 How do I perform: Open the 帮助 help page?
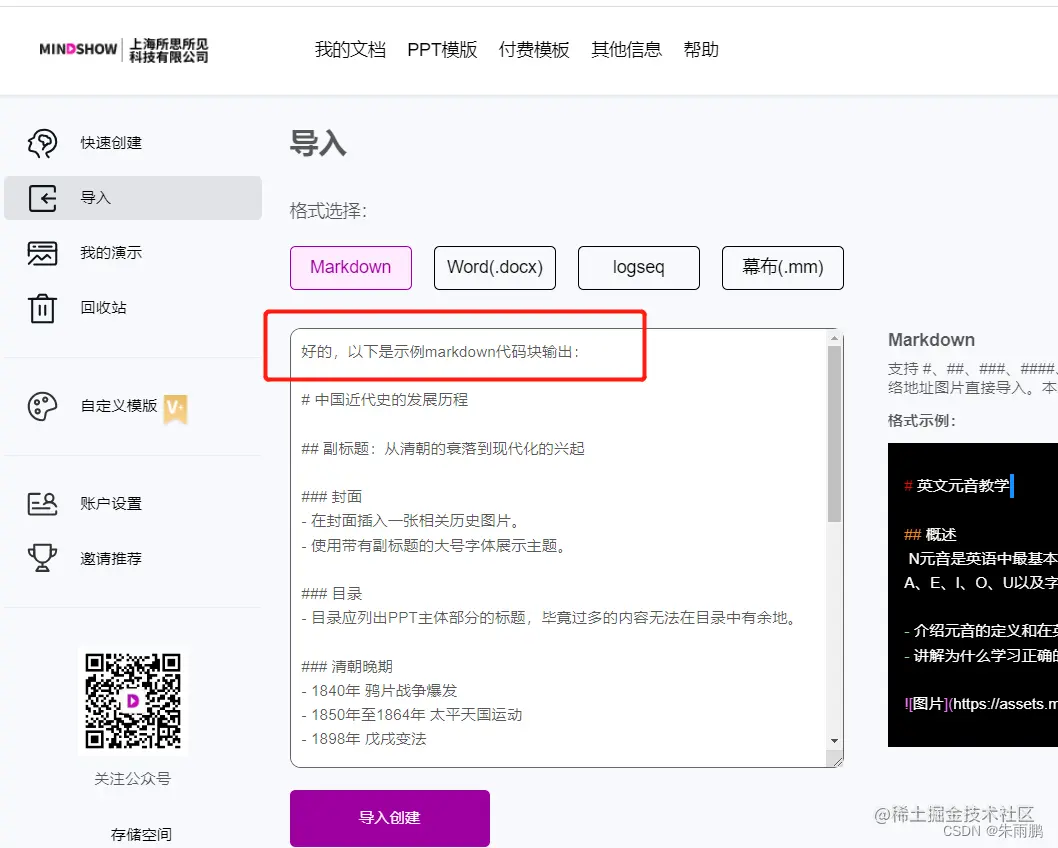(701, 49)
